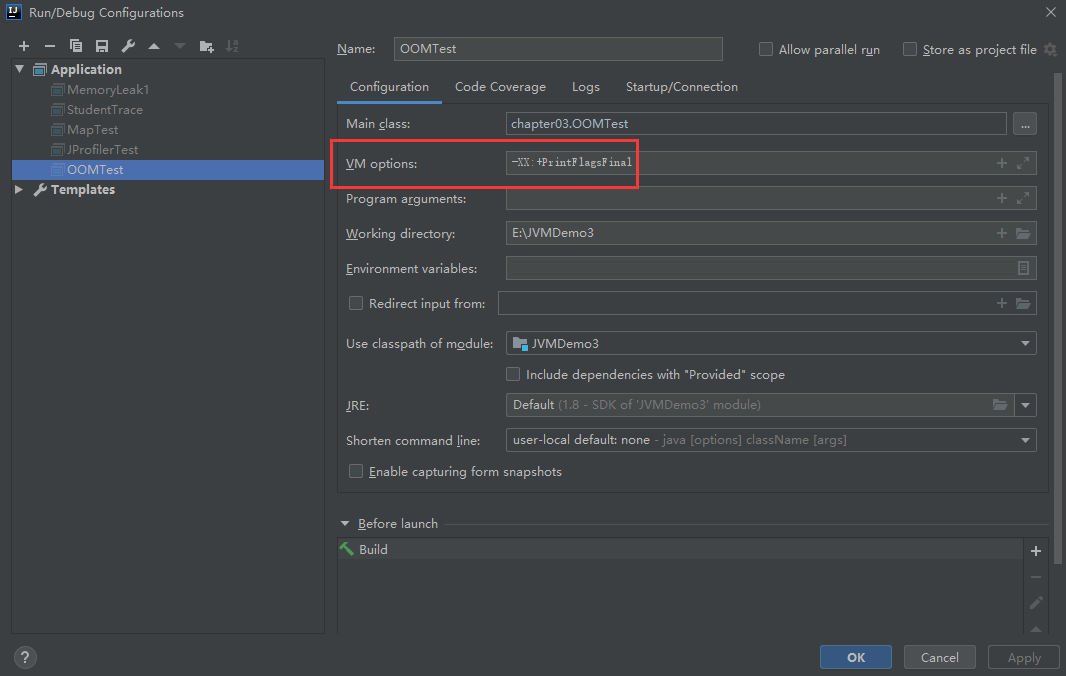Enable Redirect input from checkbox
The width and height of the screenshot is (1066, 676).
coord(356,303)
